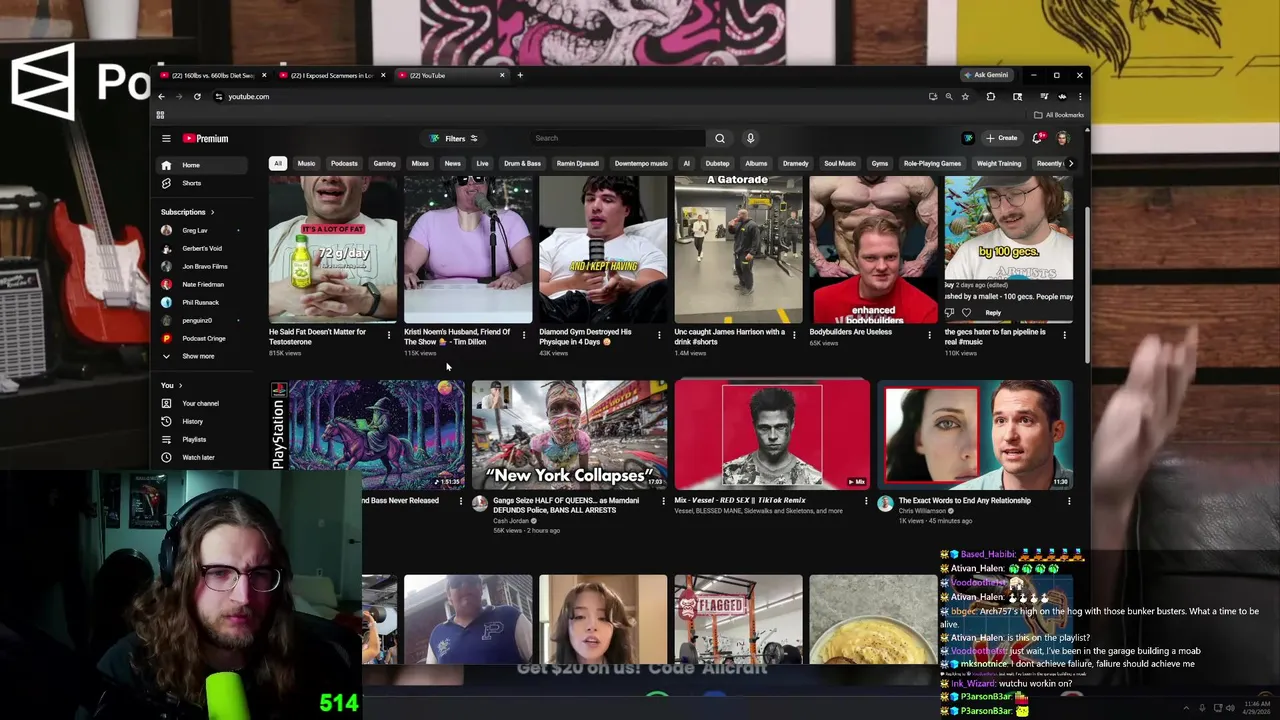Viewport: 1280px width, 720px height.
Task: Open options for He Said Fat Doesn't Matter
Action: tap(389, 335)
